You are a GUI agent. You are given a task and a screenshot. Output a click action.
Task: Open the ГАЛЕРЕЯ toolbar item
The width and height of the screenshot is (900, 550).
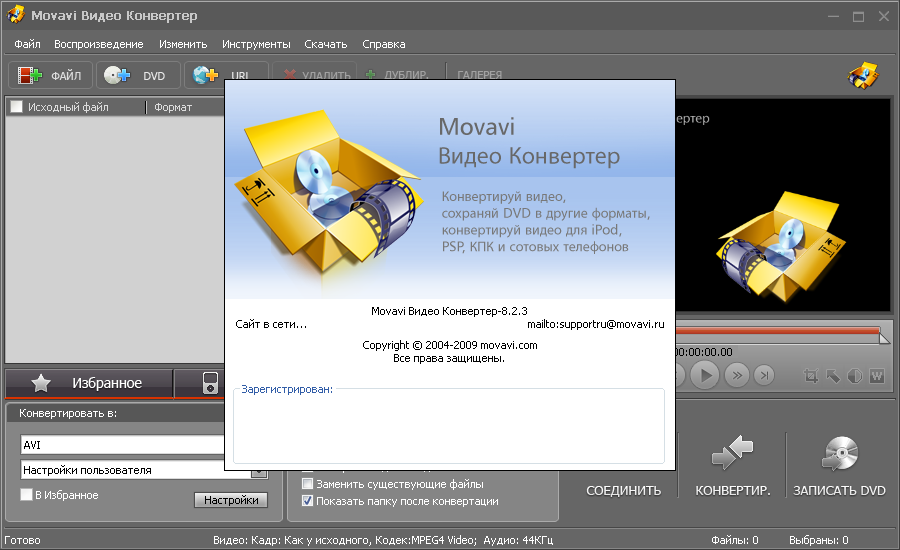479,75
